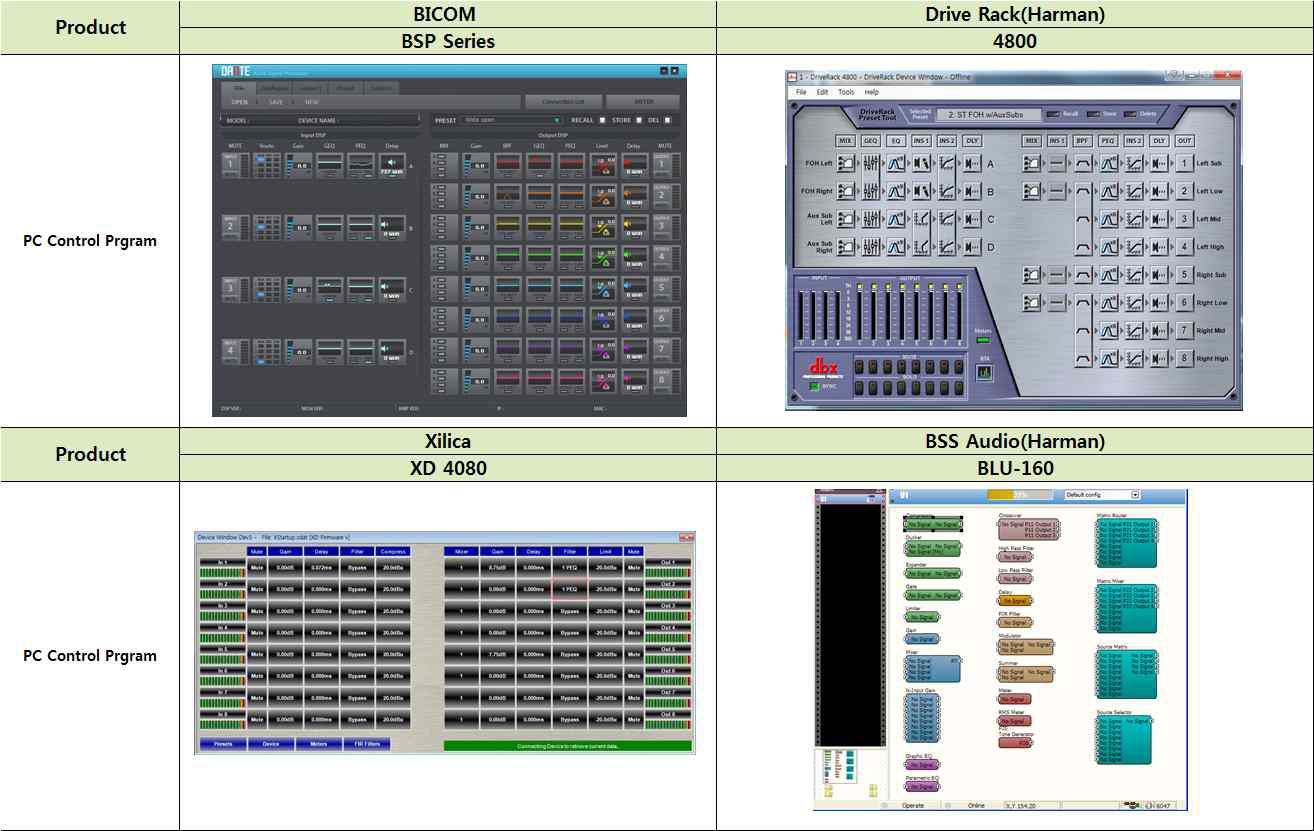Select the Crossover block in BSS Audio
Image resolution: width=1314 pixels, height=831 pixels.
click(x=1028, y=529)
